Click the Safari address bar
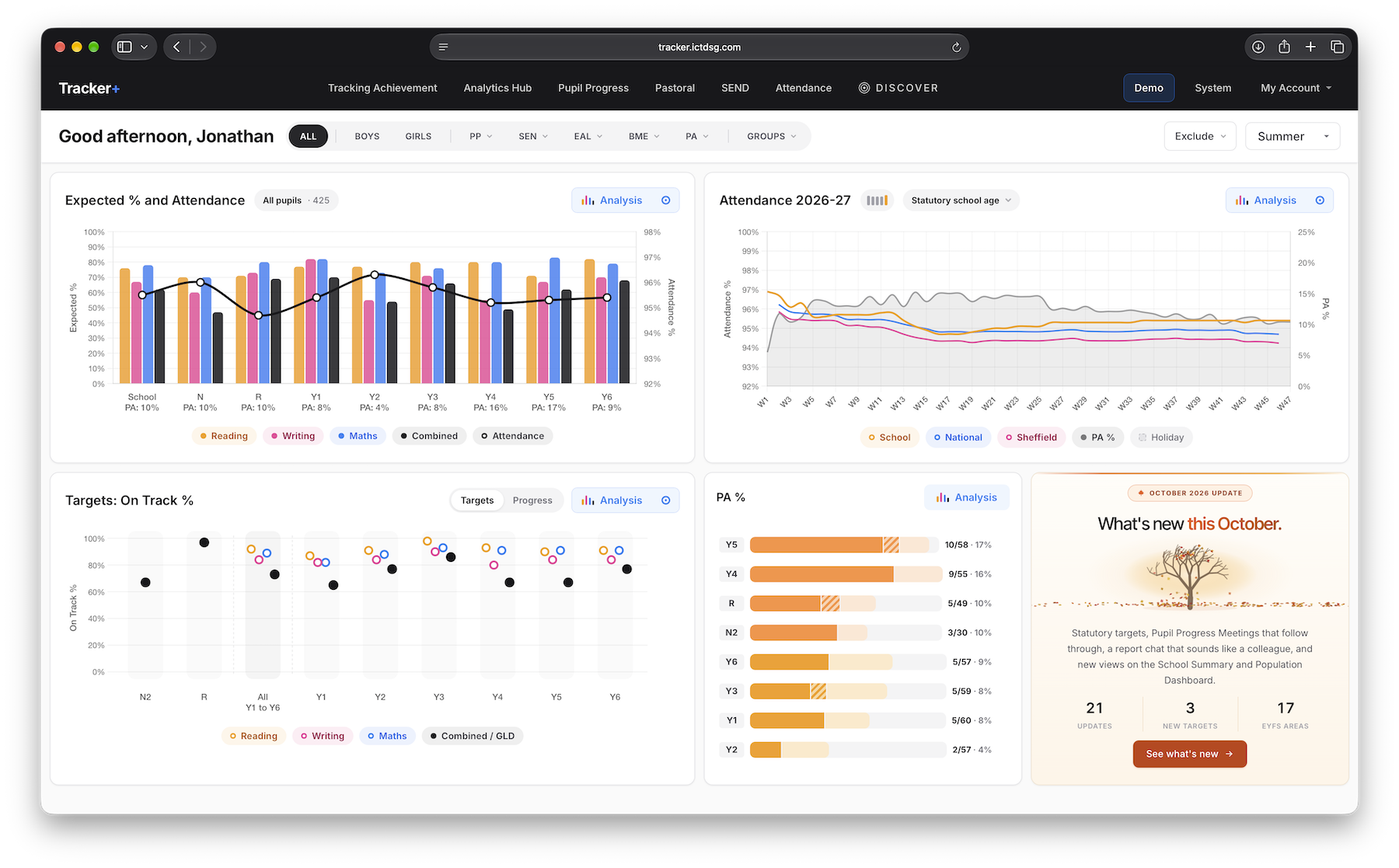The height and width of the screenshot is (868, 1399). 699,47
